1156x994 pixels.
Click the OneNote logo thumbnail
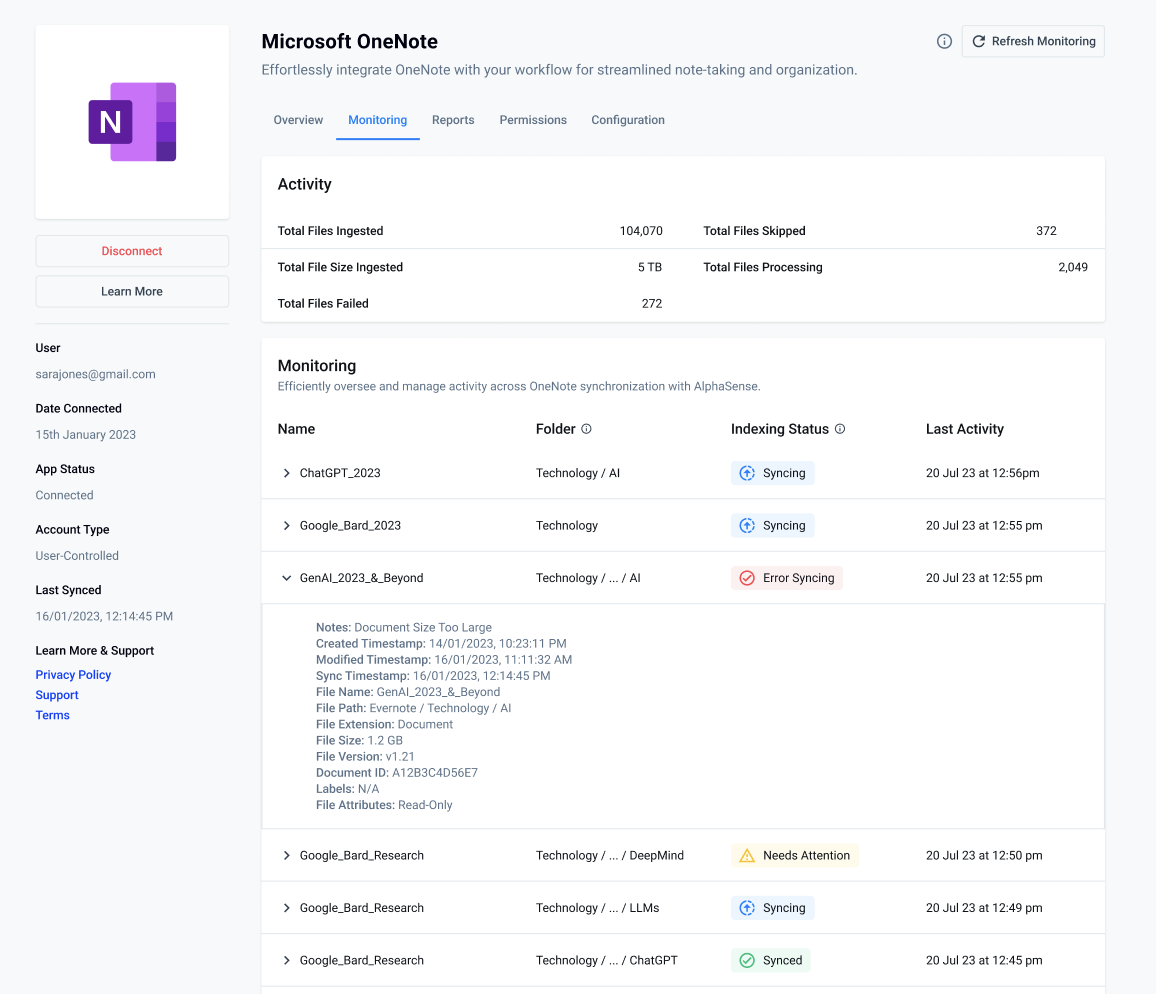pyautogui.click(x=132, y=122)
